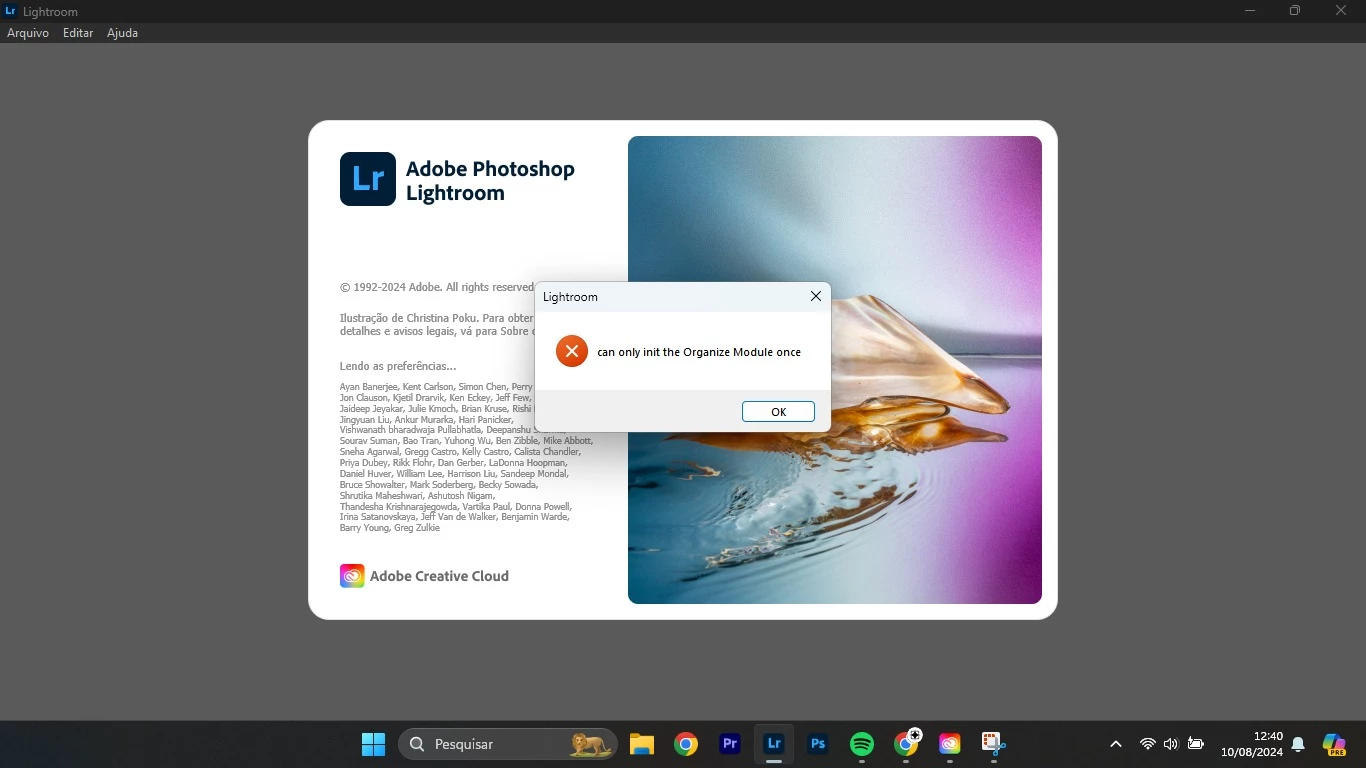
Task: Open the second Chrome profile taskbar icon
Action: [906, 744]
